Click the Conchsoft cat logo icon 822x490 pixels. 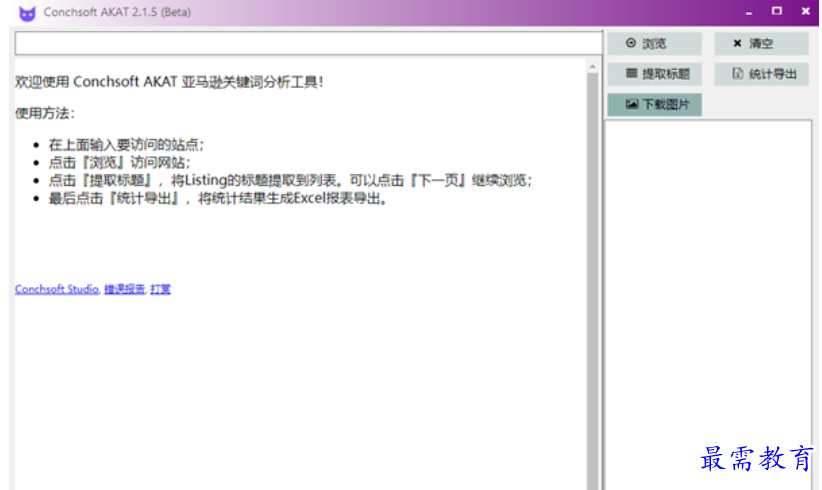coord(27,13)
